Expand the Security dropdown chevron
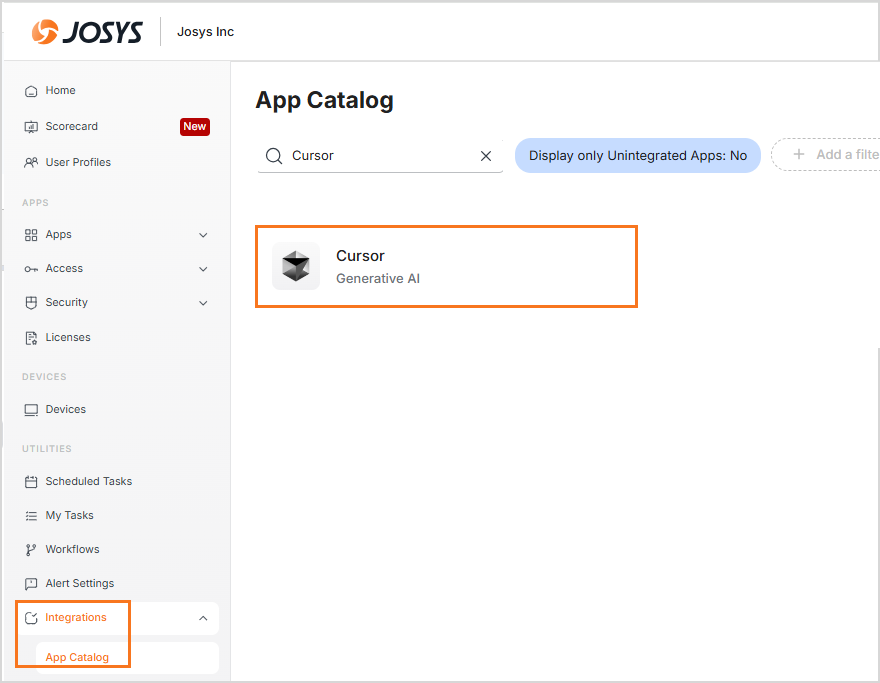 click(x=203, y=303)
